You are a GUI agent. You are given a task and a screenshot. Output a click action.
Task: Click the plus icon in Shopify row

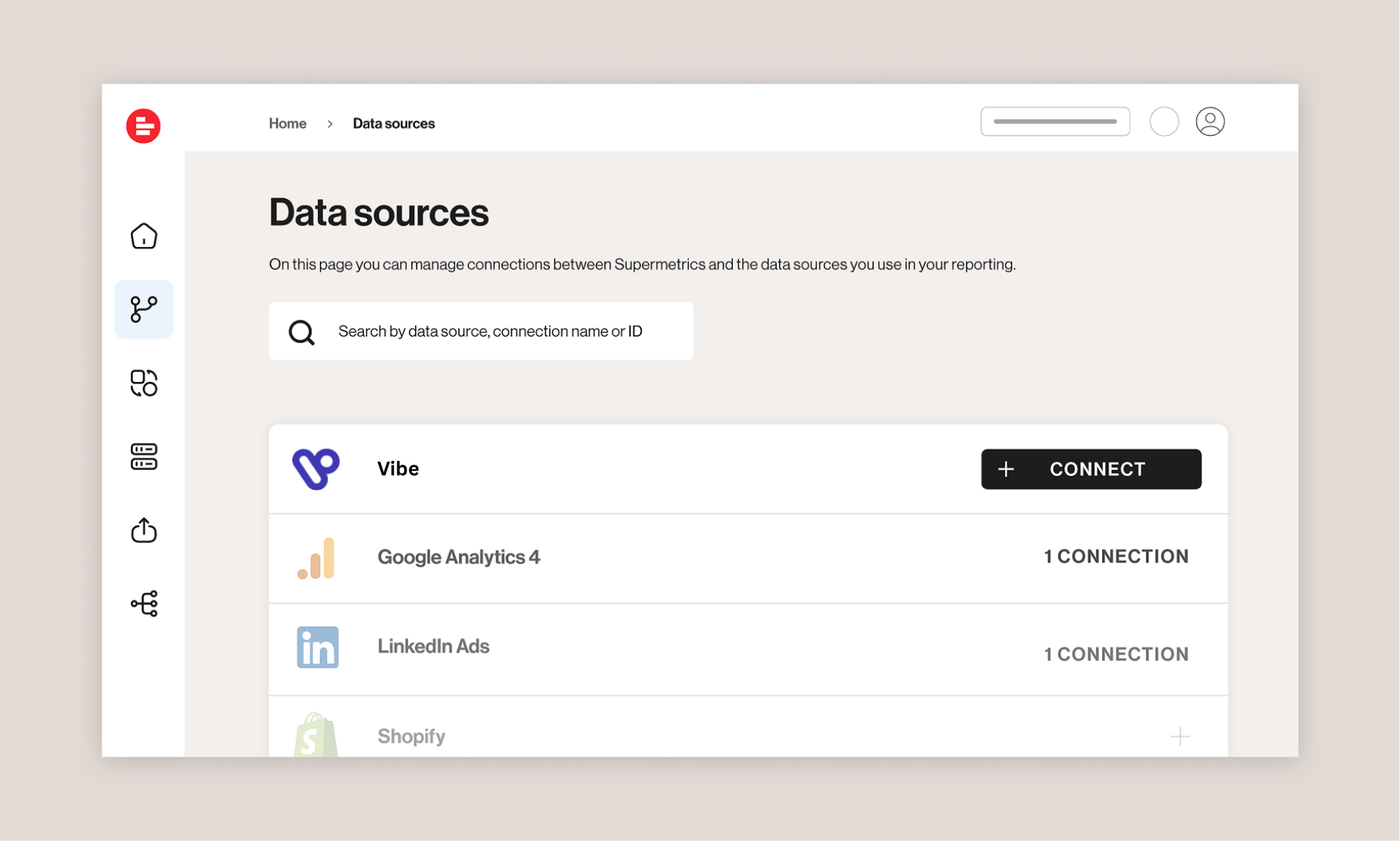[x=1180, y=737]
